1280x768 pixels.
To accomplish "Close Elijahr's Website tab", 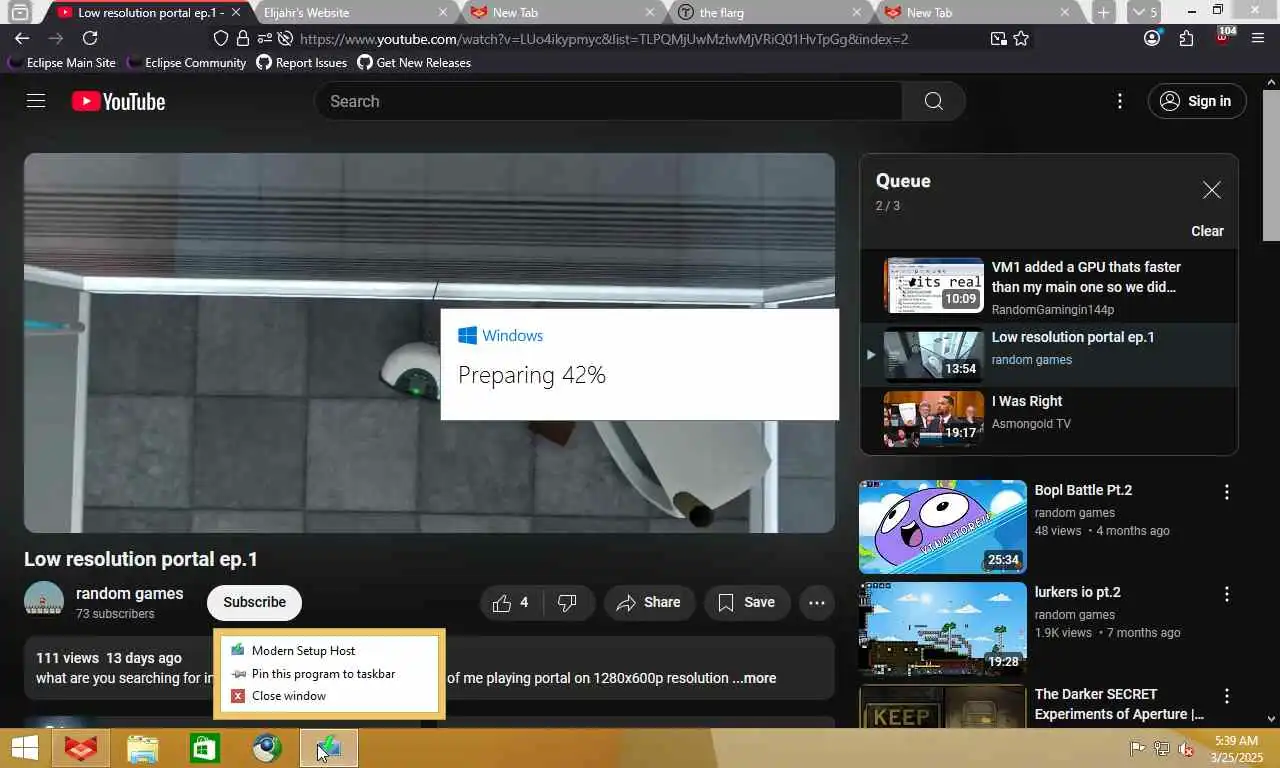I will click(444, 13).
